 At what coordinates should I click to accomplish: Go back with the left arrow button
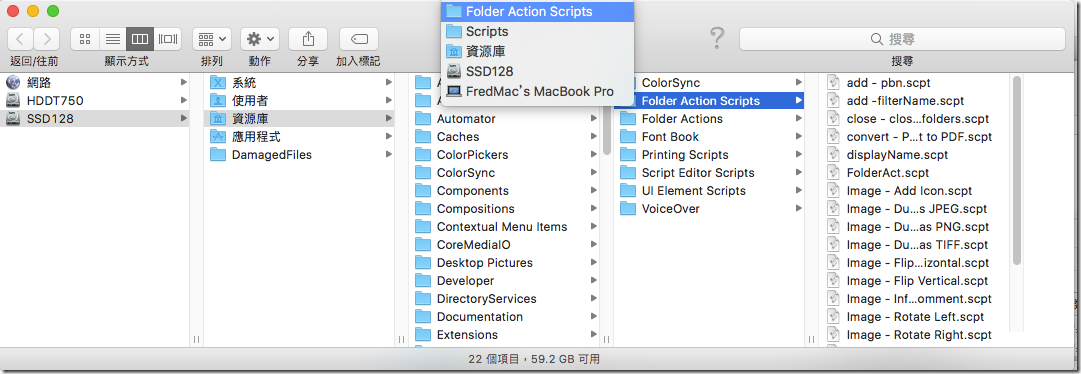[21, 39]
